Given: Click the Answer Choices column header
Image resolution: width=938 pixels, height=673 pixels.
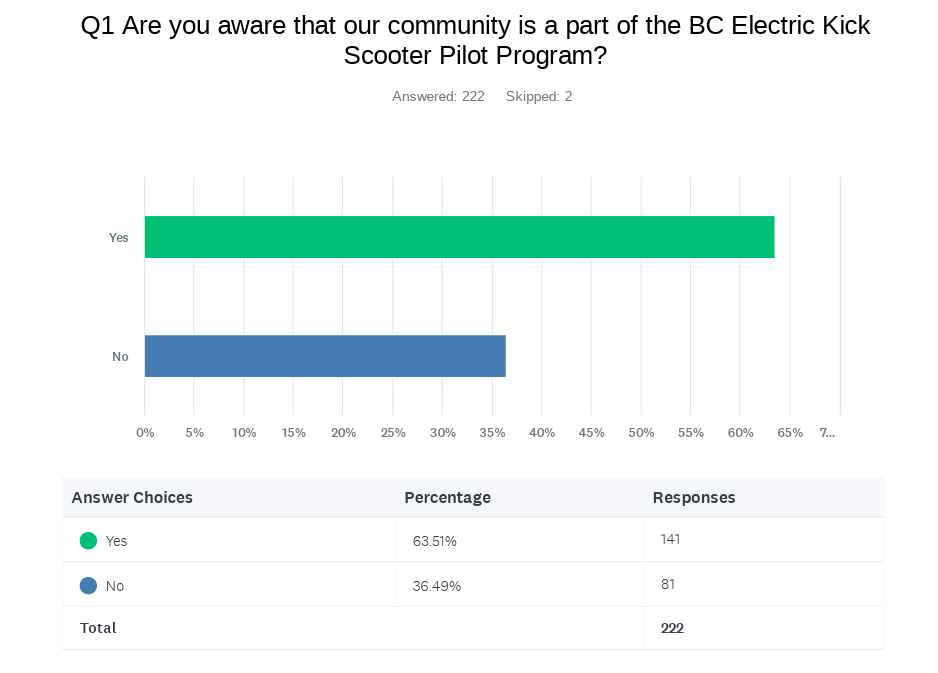Looking at the screenshot, I should click(x=132, y=497).
